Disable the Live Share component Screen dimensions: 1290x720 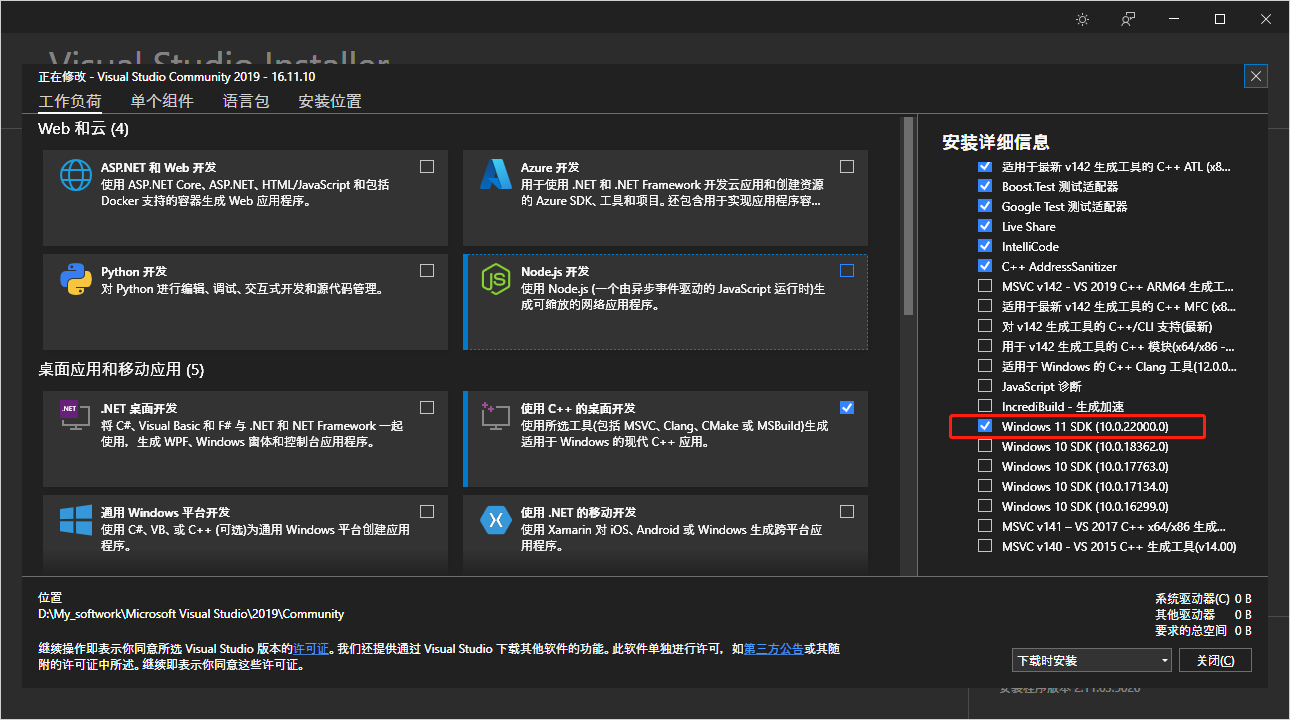985,226
